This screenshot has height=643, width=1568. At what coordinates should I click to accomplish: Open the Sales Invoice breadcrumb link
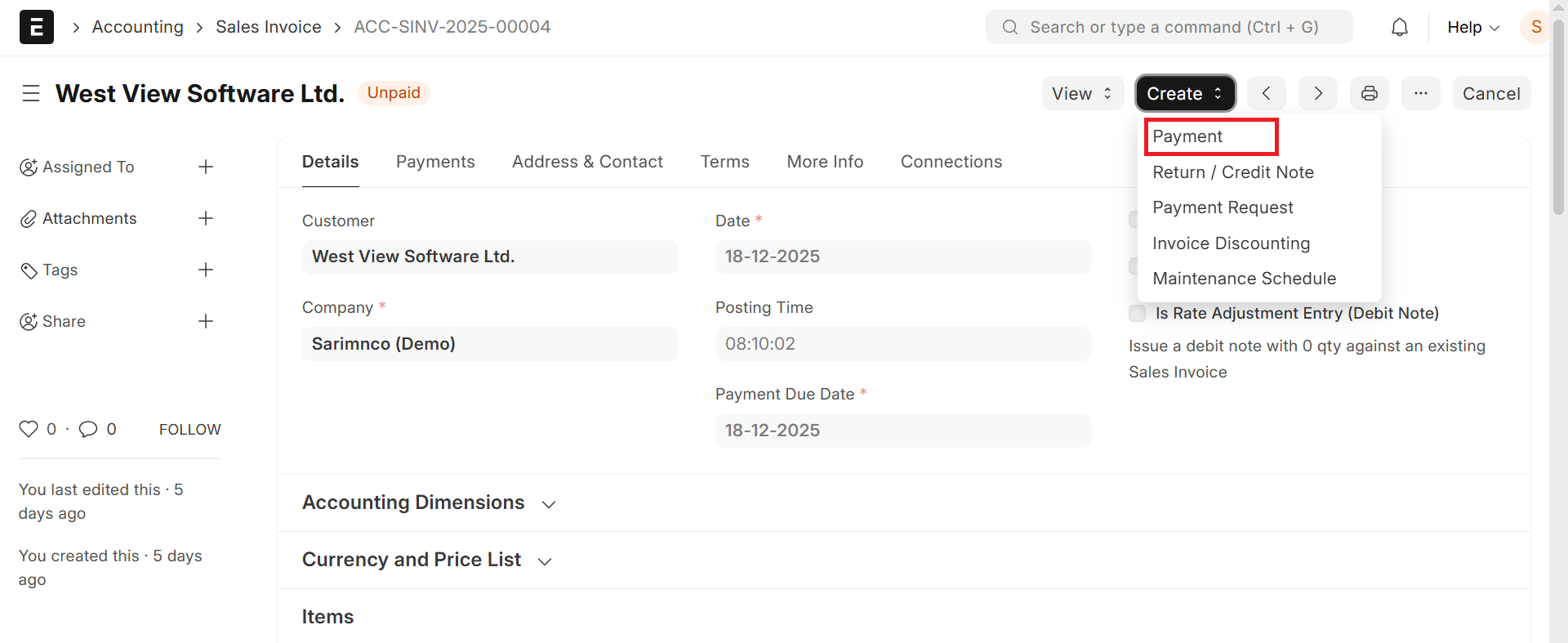click(x=268, y=26)
